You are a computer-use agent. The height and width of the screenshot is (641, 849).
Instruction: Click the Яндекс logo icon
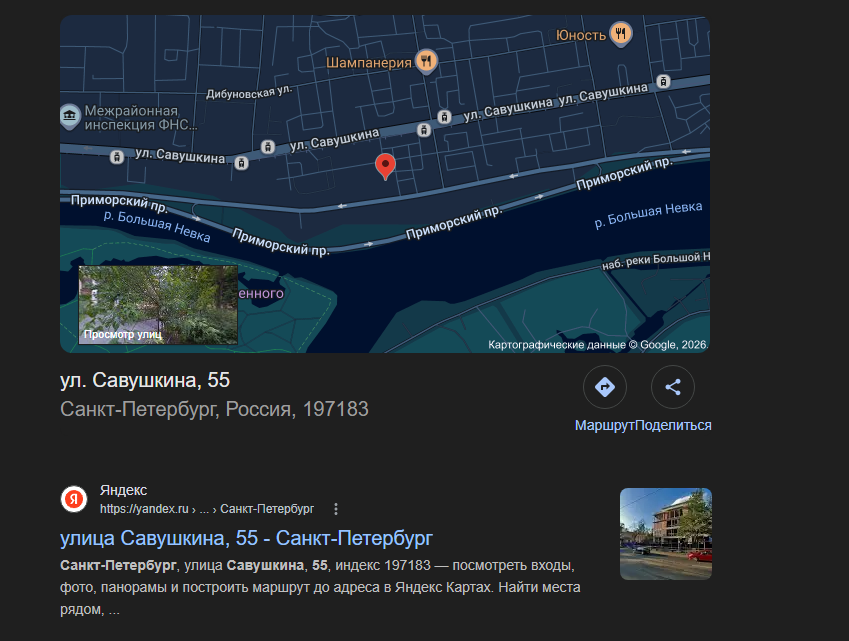tap(74, 499)
